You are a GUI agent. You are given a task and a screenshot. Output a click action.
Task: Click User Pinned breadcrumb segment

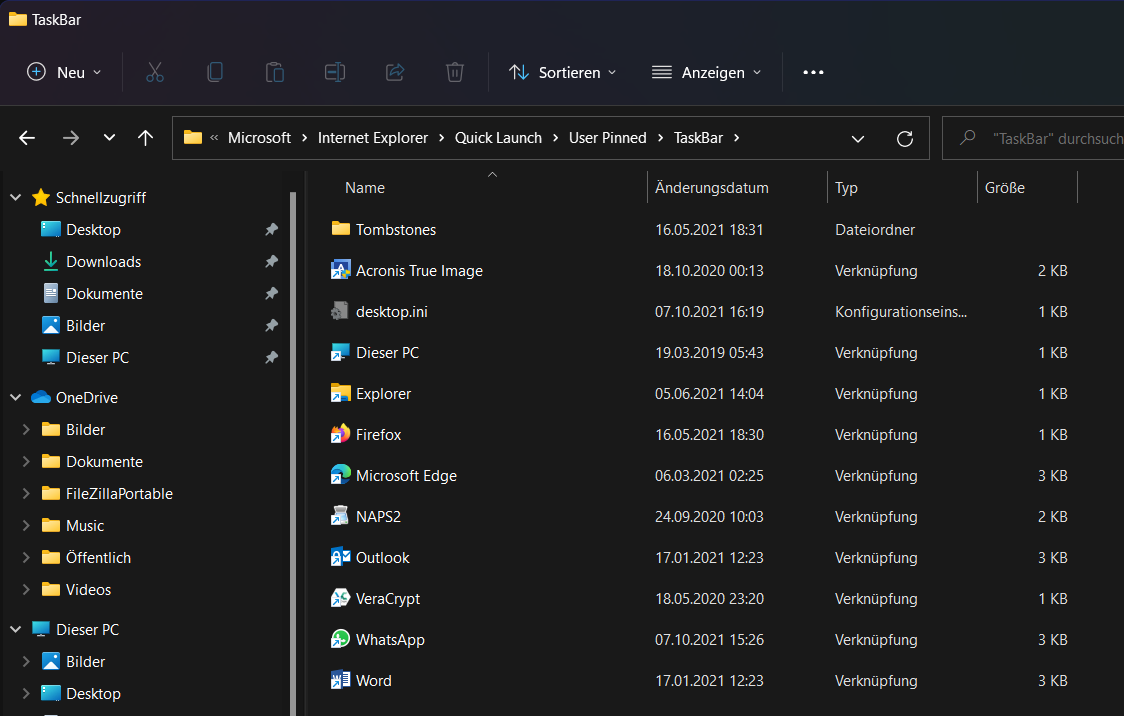(608, 138)
